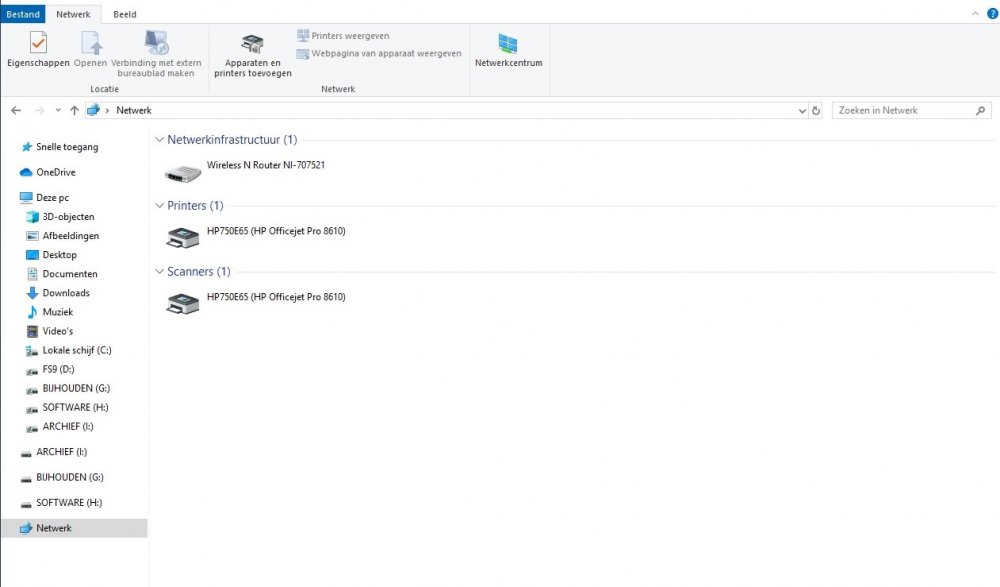Viewport: 1000px width, 587px height.
Task: Select OneDrive in the sidebar
Action: [x=55, y=172]
